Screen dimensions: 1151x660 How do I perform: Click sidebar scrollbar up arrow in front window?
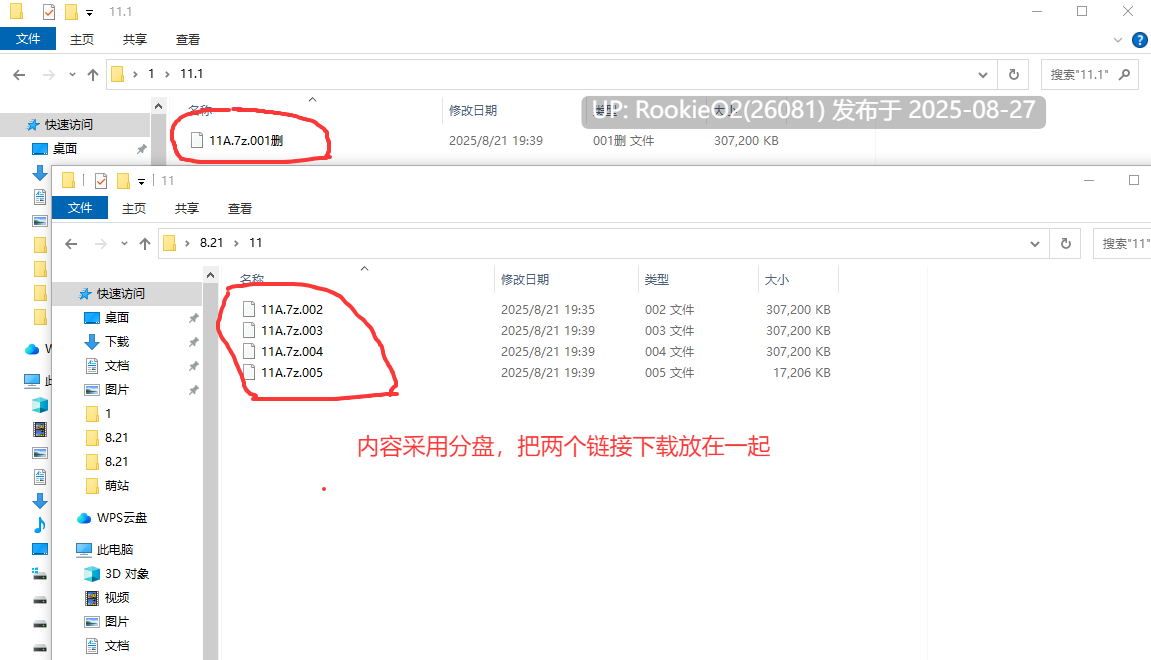click(211, 275)
